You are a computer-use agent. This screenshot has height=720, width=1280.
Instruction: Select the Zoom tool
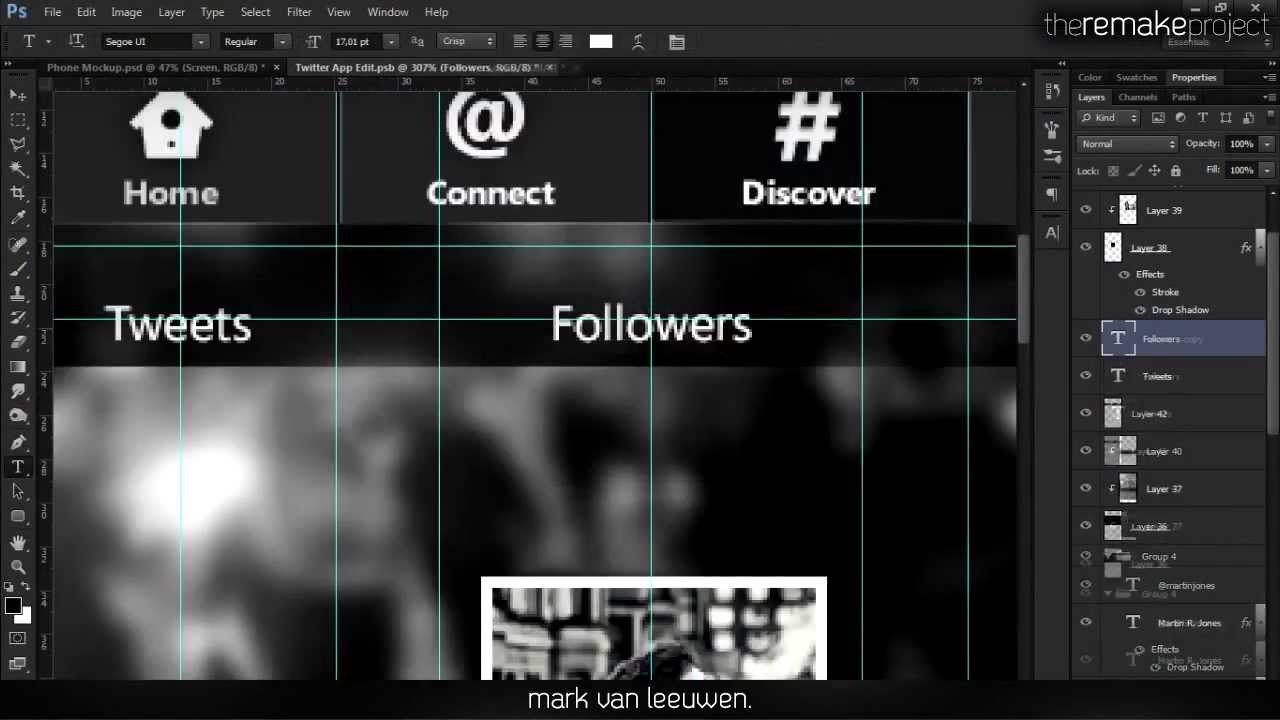(18, 566)
